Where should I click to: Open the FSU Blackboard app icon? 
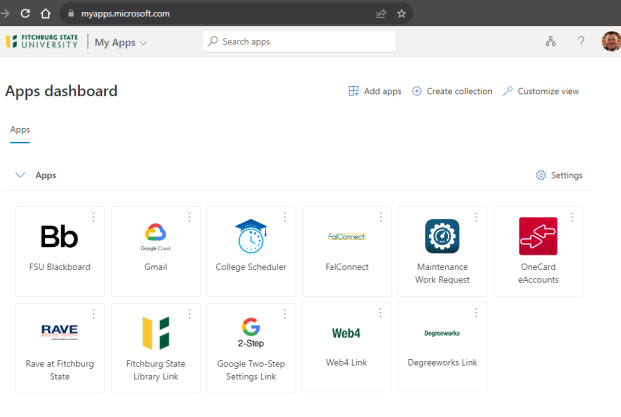pos(59,236)
